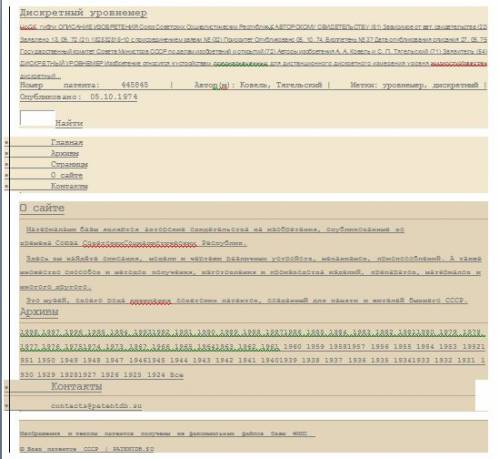Click the Все archives link
The width and height of the screenshot is (499, 459).
(177, 375)
